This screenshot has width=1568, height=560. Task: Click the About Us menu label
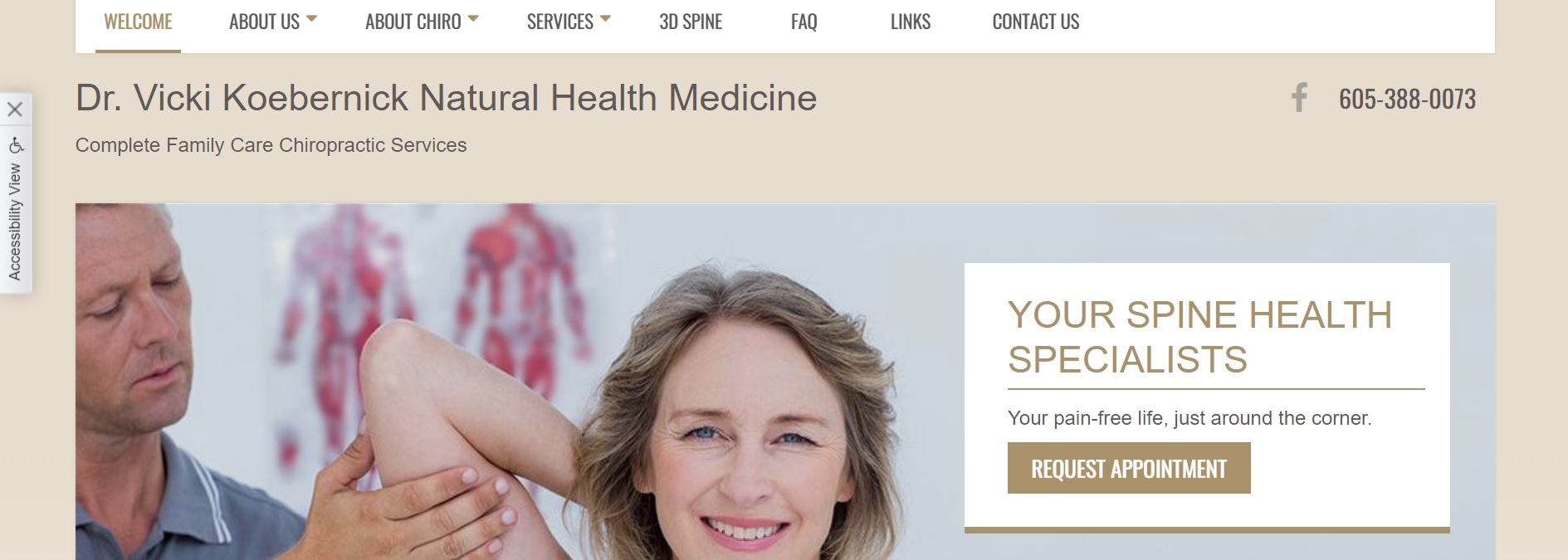pos(264,22)
